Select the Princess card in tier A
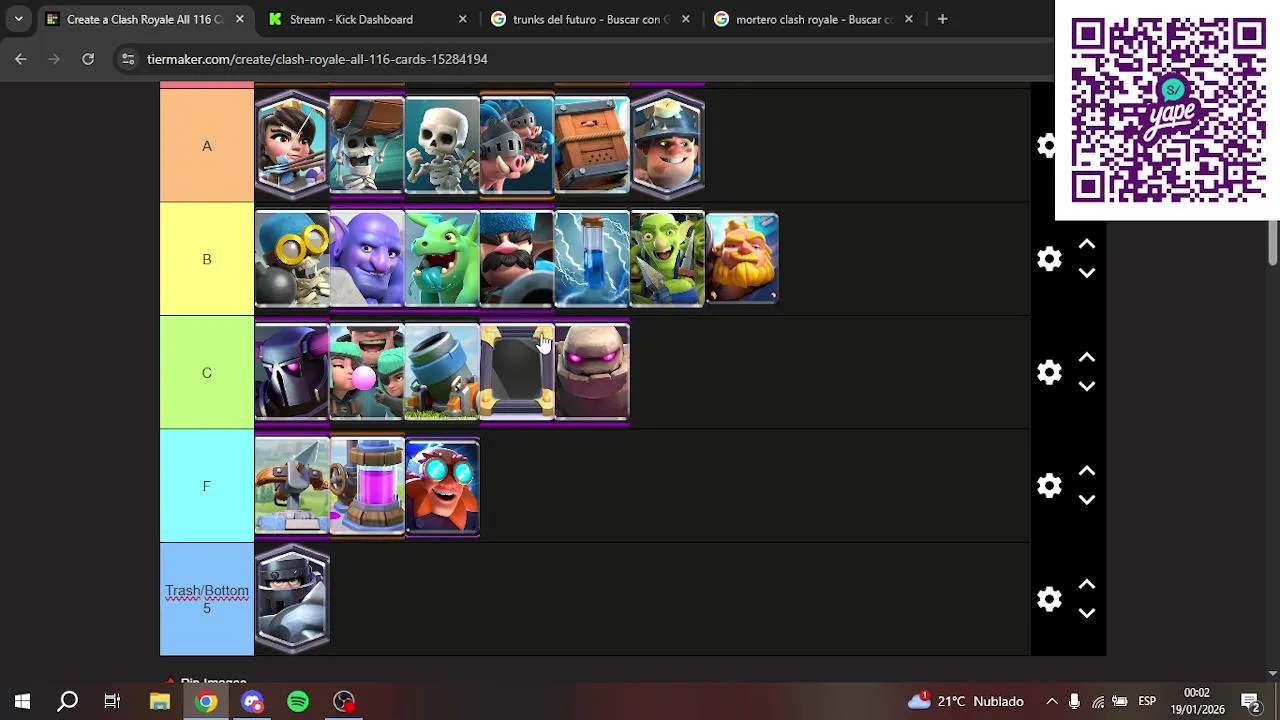The width and height of the screenshot is (1280, 720). click(292, 146)
